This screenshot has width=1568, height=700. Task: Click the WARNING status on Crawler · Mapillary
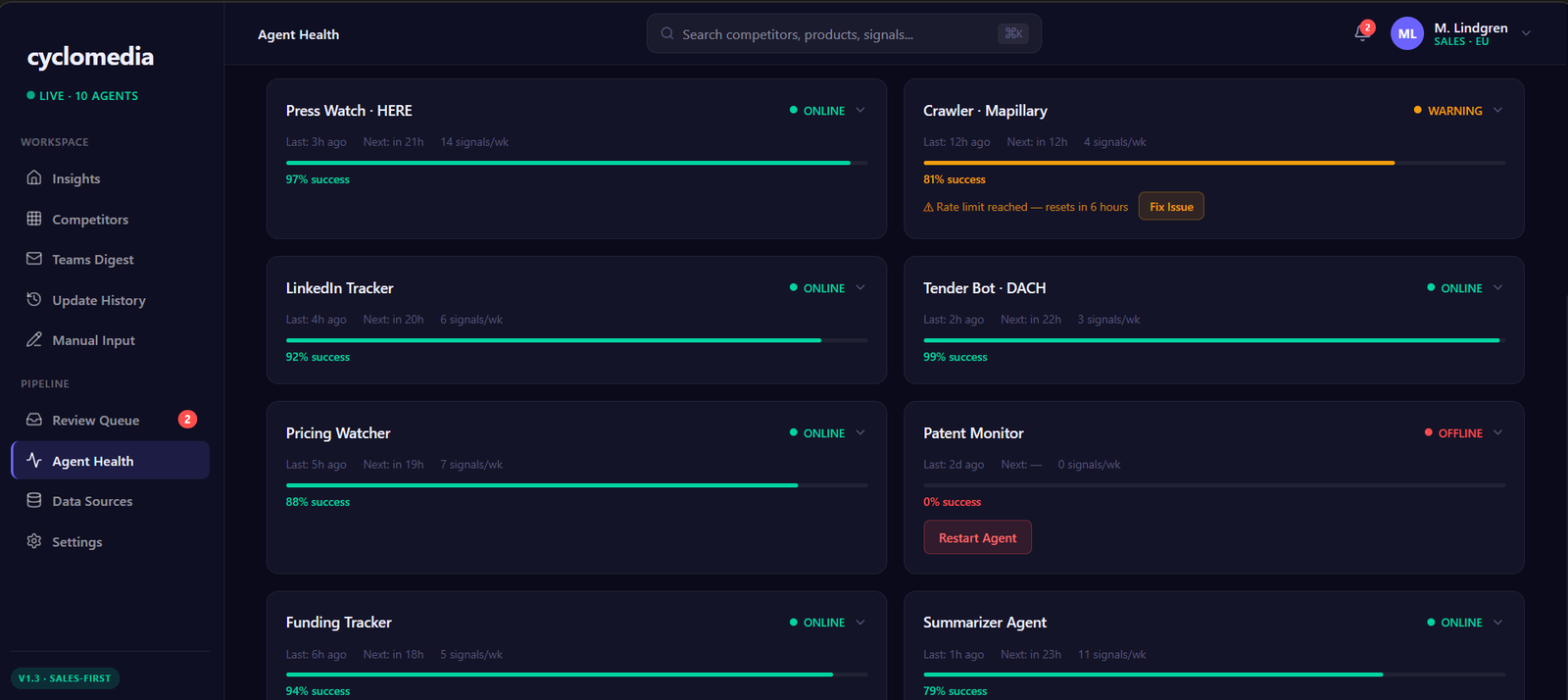pos(1447,111)
